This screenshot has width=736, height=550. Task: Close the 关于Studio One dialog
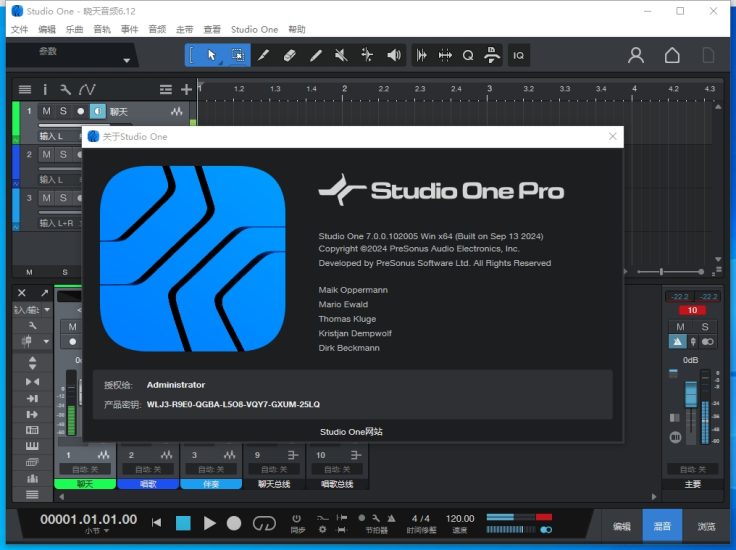[613, 136]
